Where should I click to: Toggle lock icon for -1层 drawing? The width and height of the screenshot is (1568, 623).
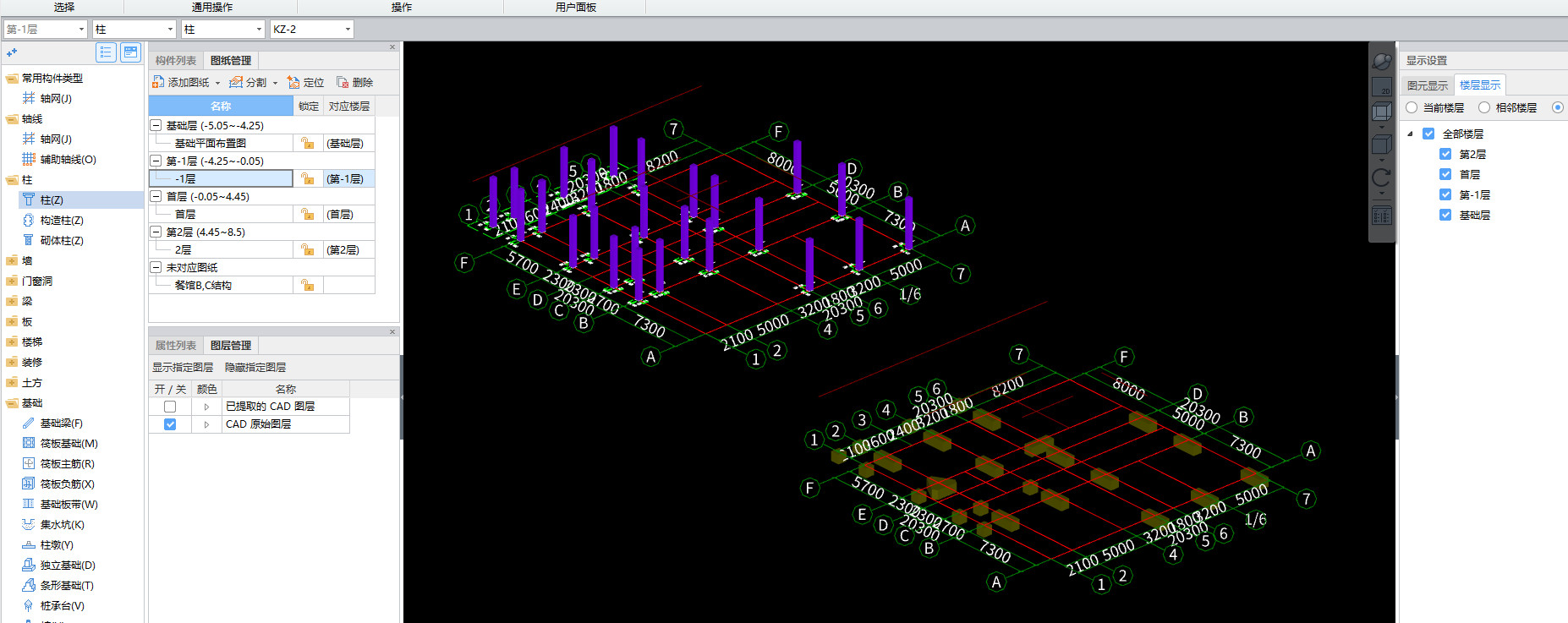tap(308, 178)
